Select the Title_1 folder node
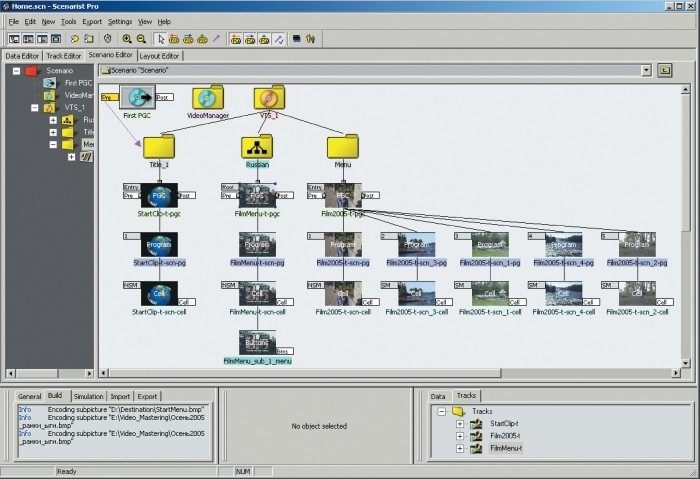 pyautogui.click(x=159, y=147)
